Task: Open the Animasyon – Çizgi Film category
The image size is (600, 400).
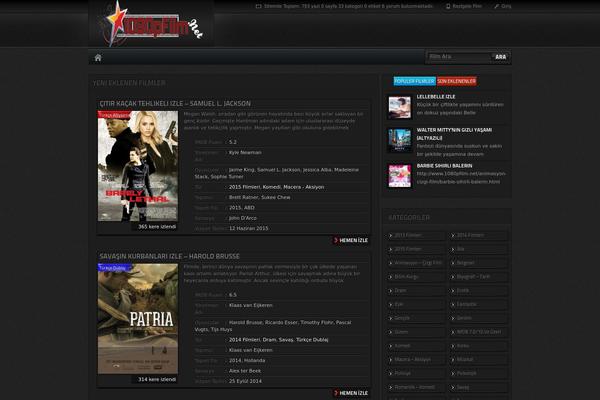Action: click(416, 263)
